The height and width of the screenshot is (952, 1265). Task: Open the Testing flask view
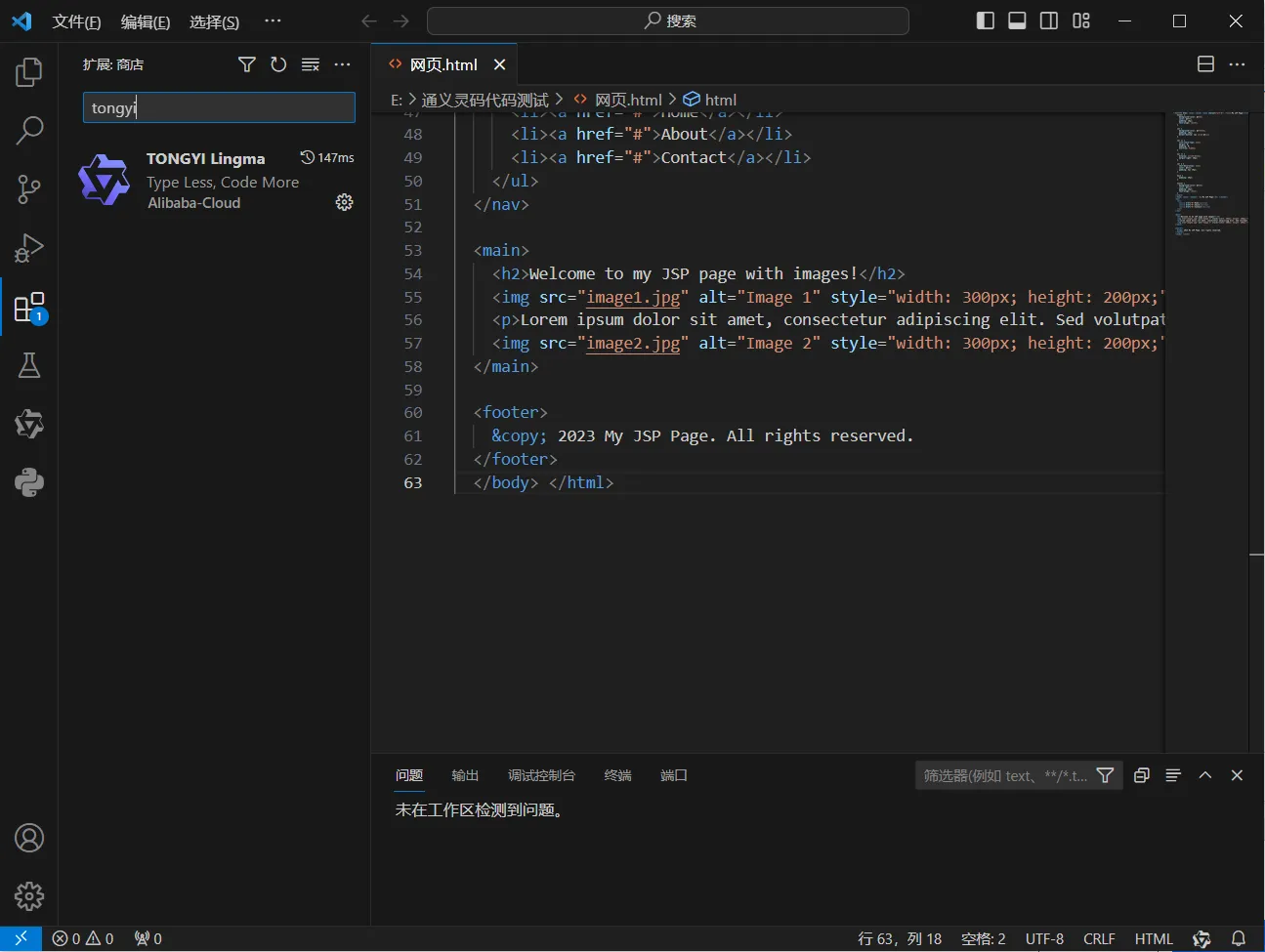[29, 366]
